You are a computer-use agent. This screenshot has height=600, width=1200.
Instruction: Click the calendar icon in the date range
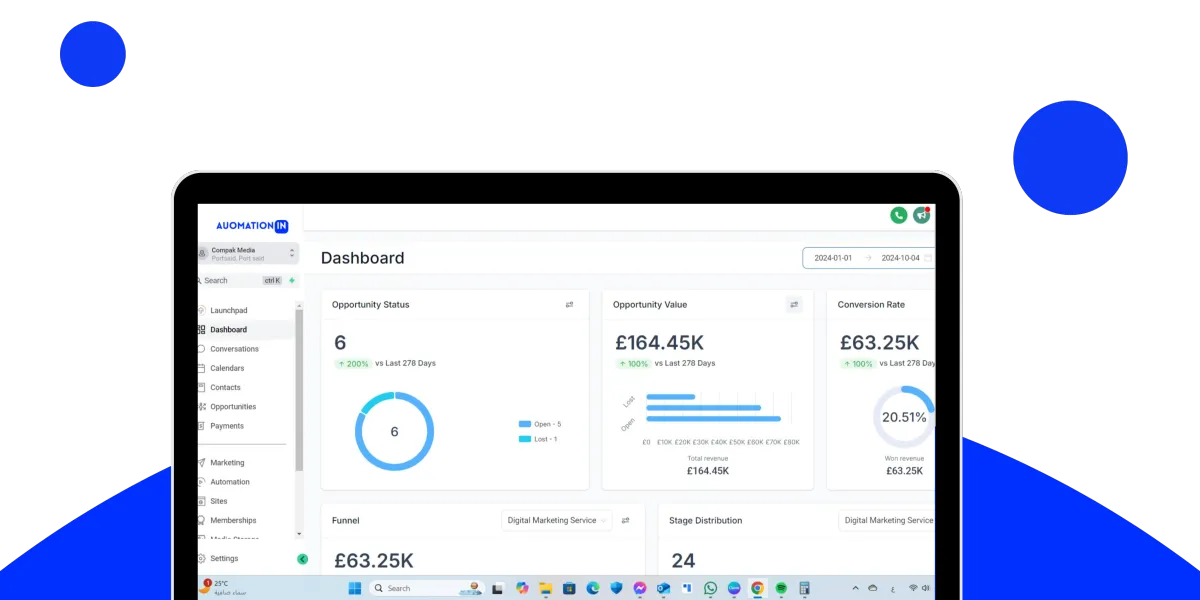pyautogui.click(x=928, y=258)
